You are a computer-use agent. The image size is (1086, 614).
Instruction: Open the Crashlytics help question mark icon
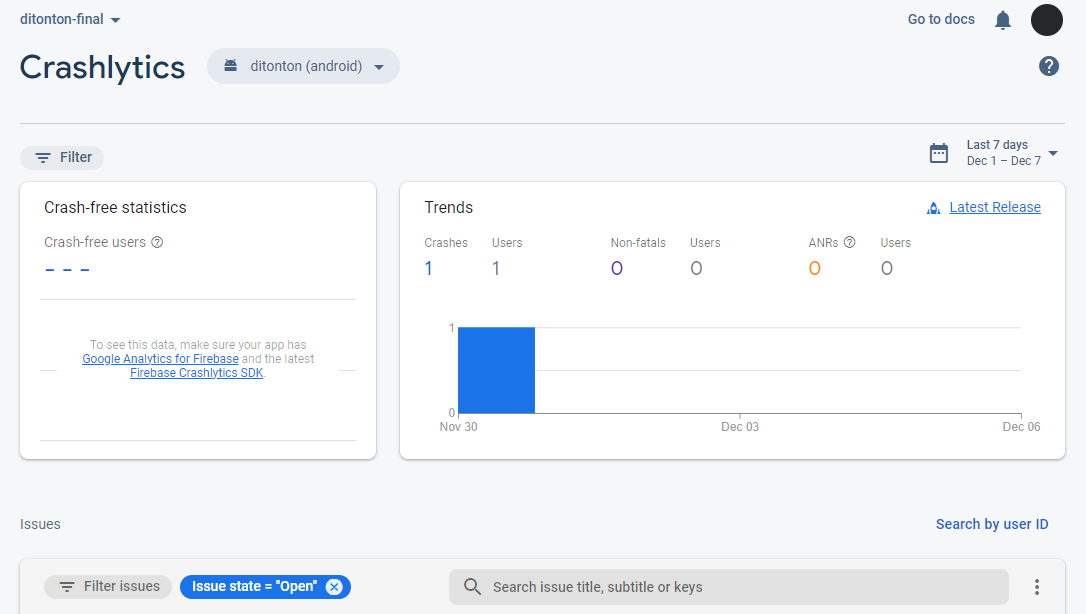pyautogui.click(x=1048, y=66)
